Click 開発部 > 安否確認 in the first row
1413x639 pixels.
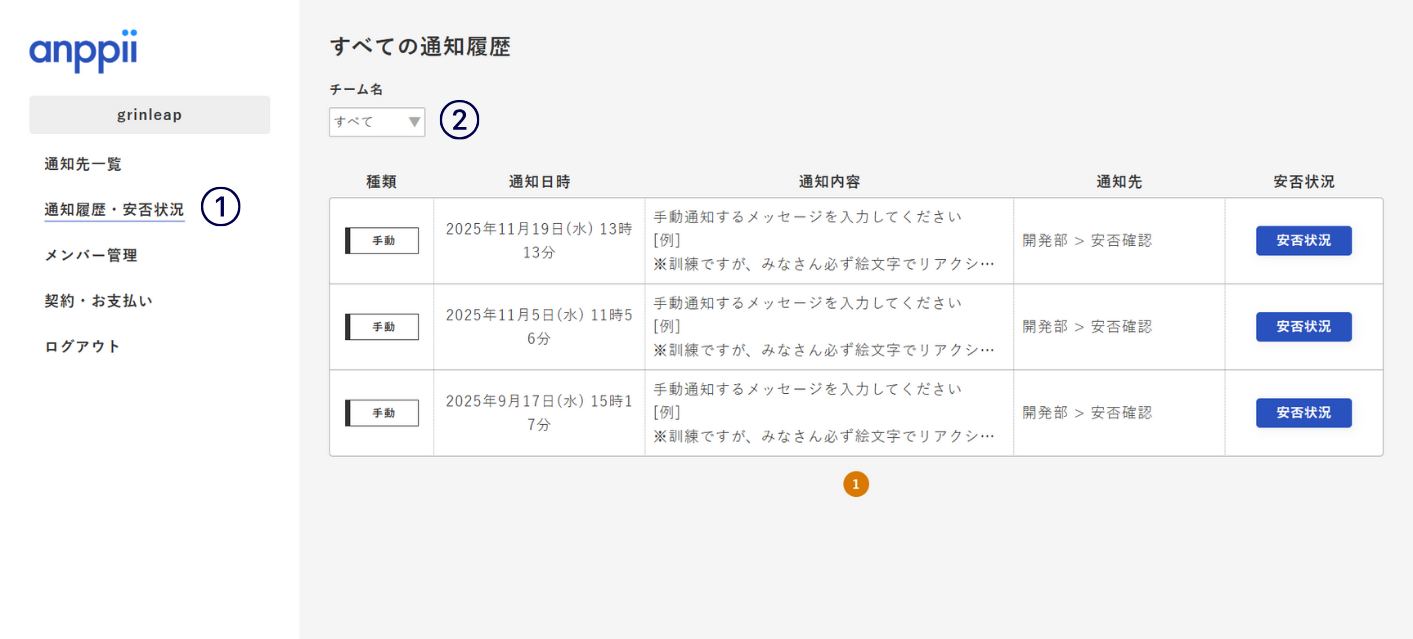1087,241
